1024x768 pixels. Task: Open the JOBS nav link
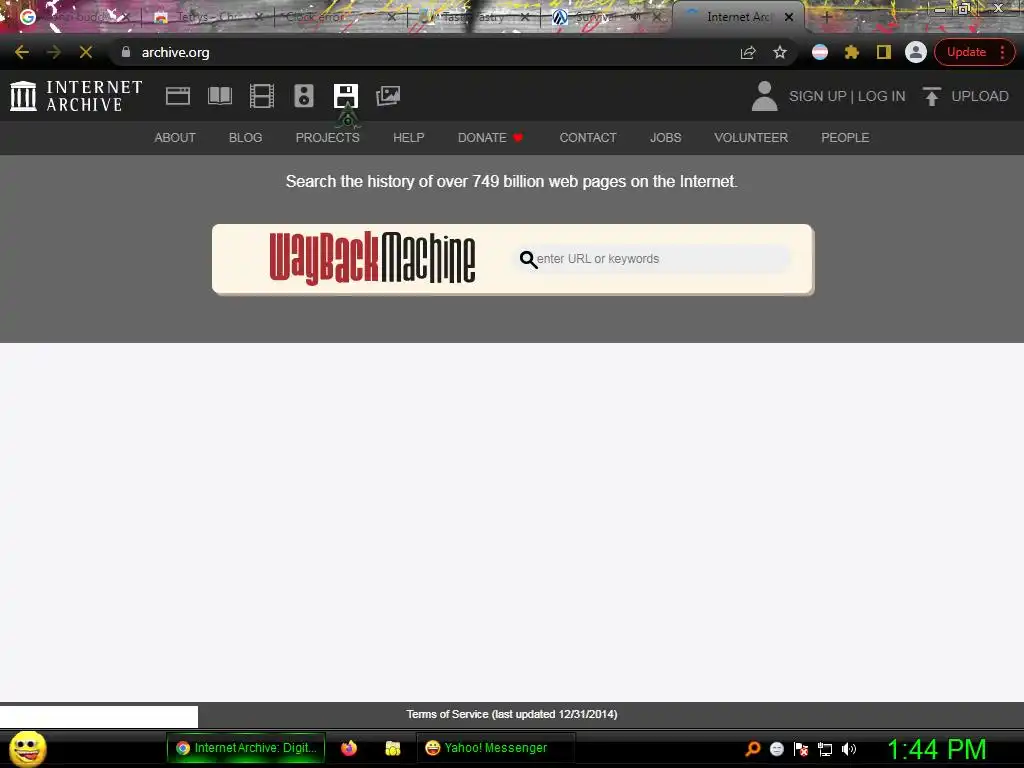click(665, 138)
